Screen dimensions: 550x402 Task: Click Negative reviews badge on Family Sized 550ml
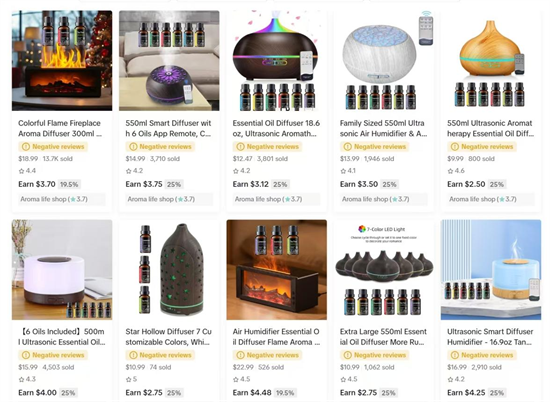pyautogui.click(x=374, y=147)
